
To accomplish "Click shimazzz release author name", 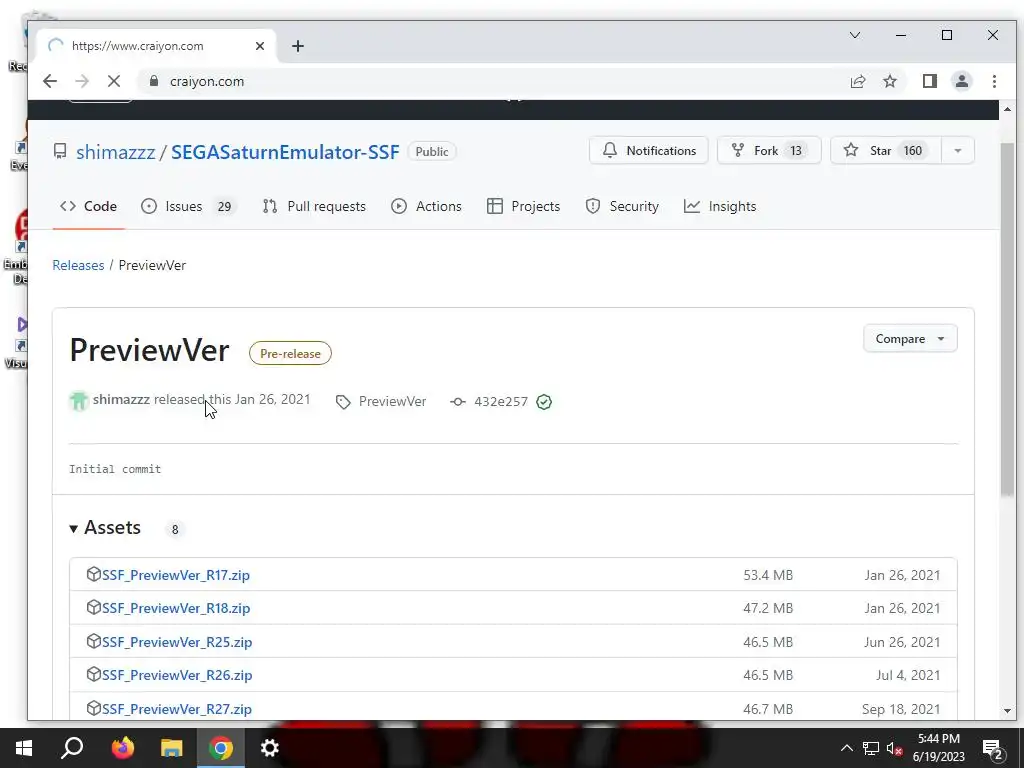I will click(121, 399).
